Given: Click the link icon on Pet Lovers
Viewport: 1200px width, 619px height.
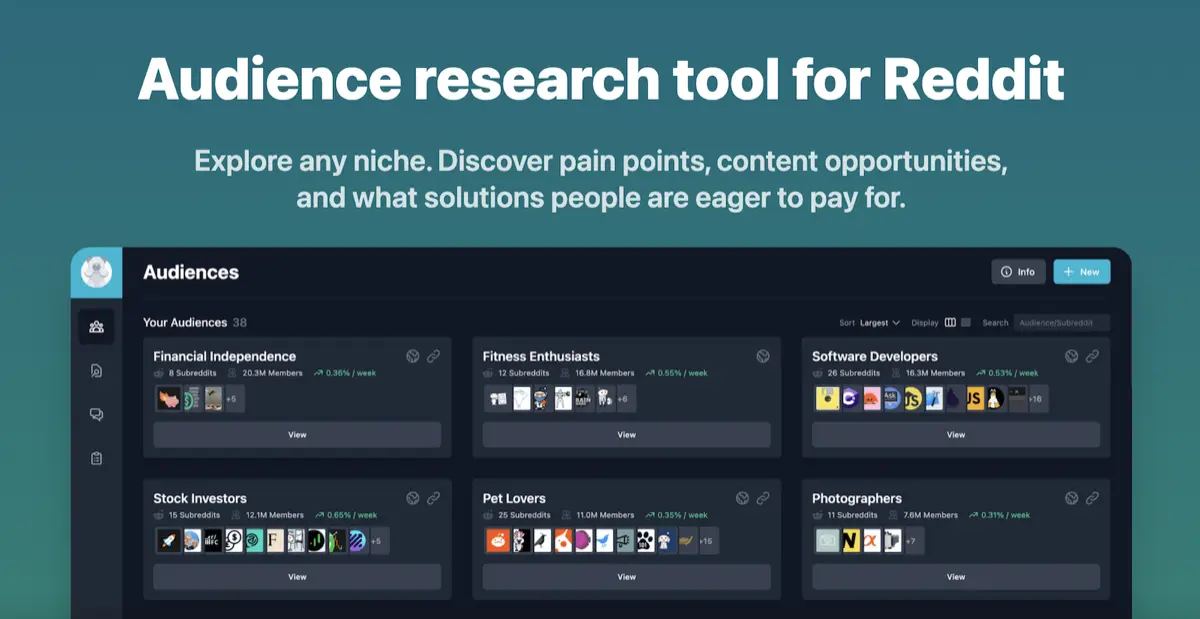Looking at the screenshot, I should tap(762, 498).
